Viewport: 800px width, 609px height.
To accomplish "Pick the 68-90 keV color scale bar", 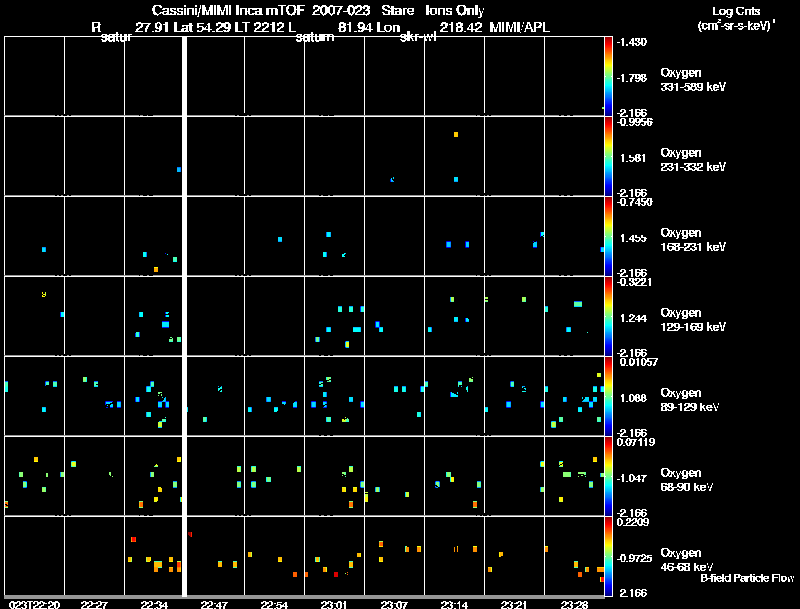I will [608, 476].
